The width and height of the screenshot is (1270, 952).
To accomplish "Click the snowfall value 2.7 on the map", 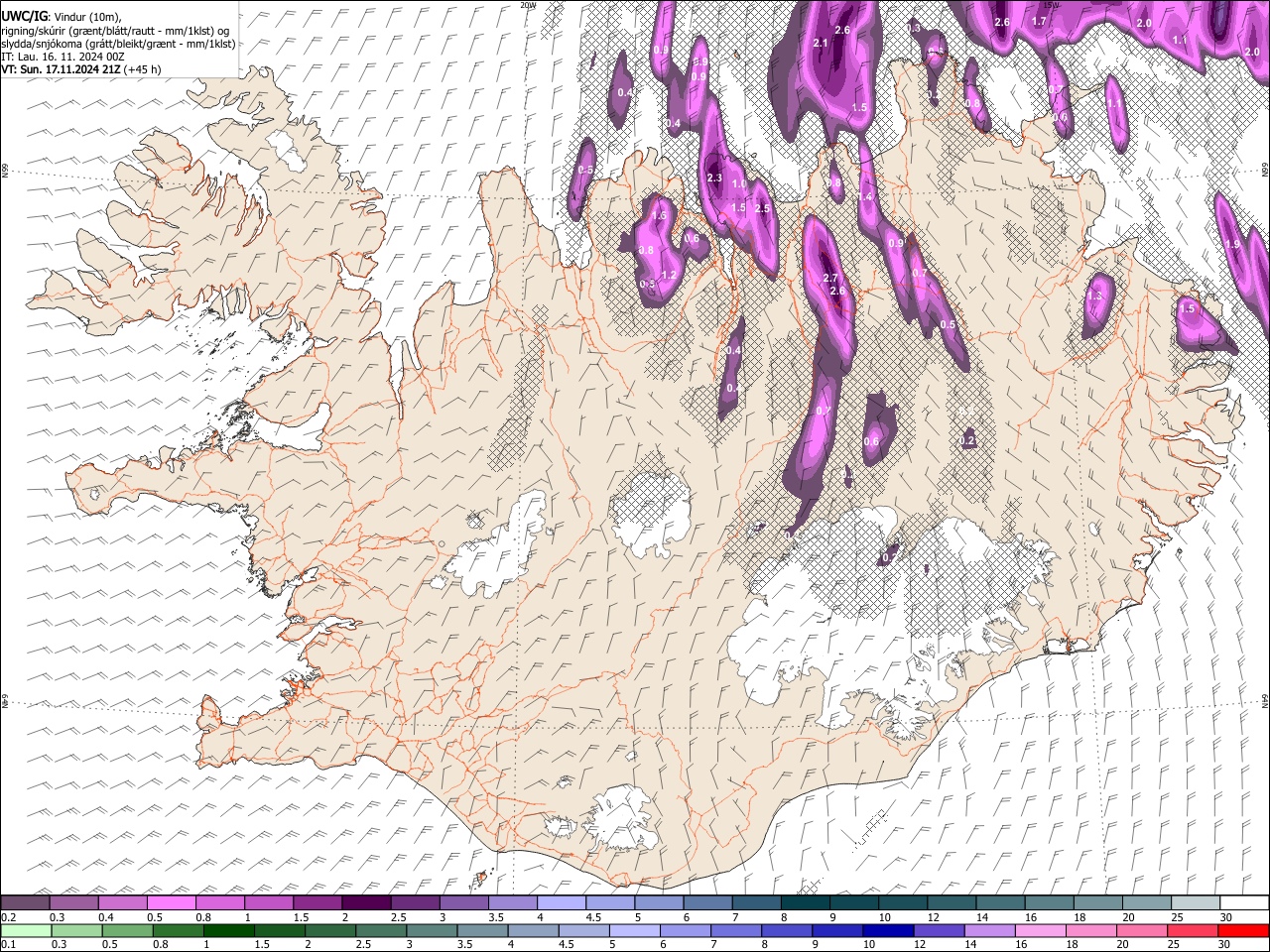I will pyautogui.click(x=831, y=278).
